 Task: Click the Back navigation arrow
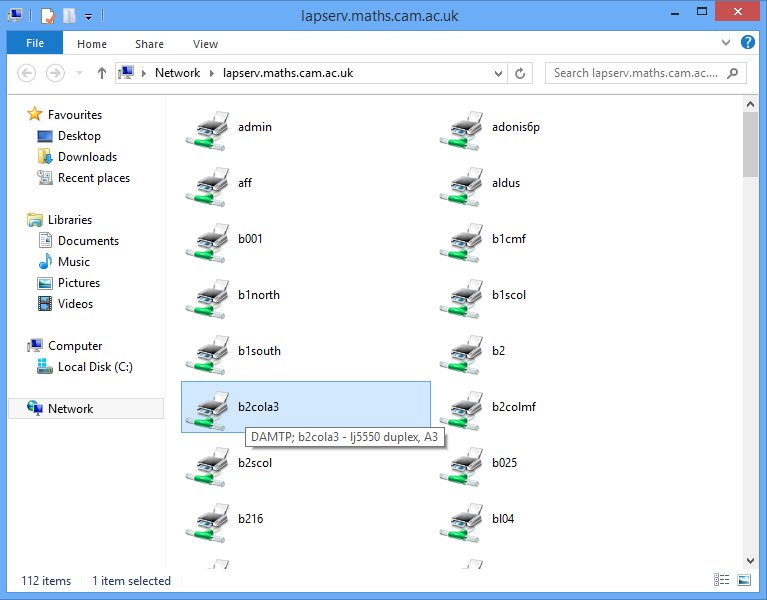pos(27,73)
